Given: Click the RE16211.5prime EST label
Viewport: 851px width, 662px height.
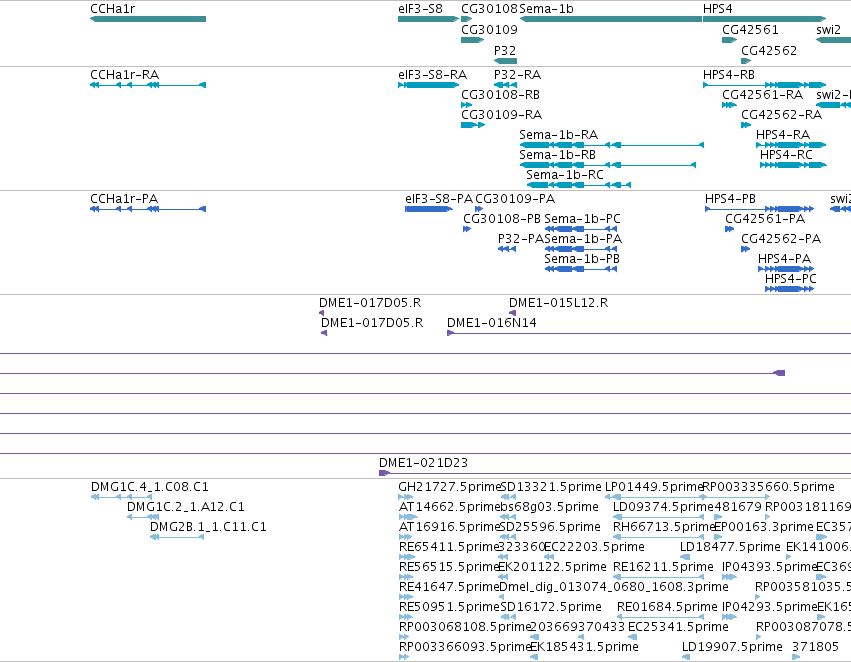Looking at the screenshot, I should pyautogui.click(x=663, y=567).
